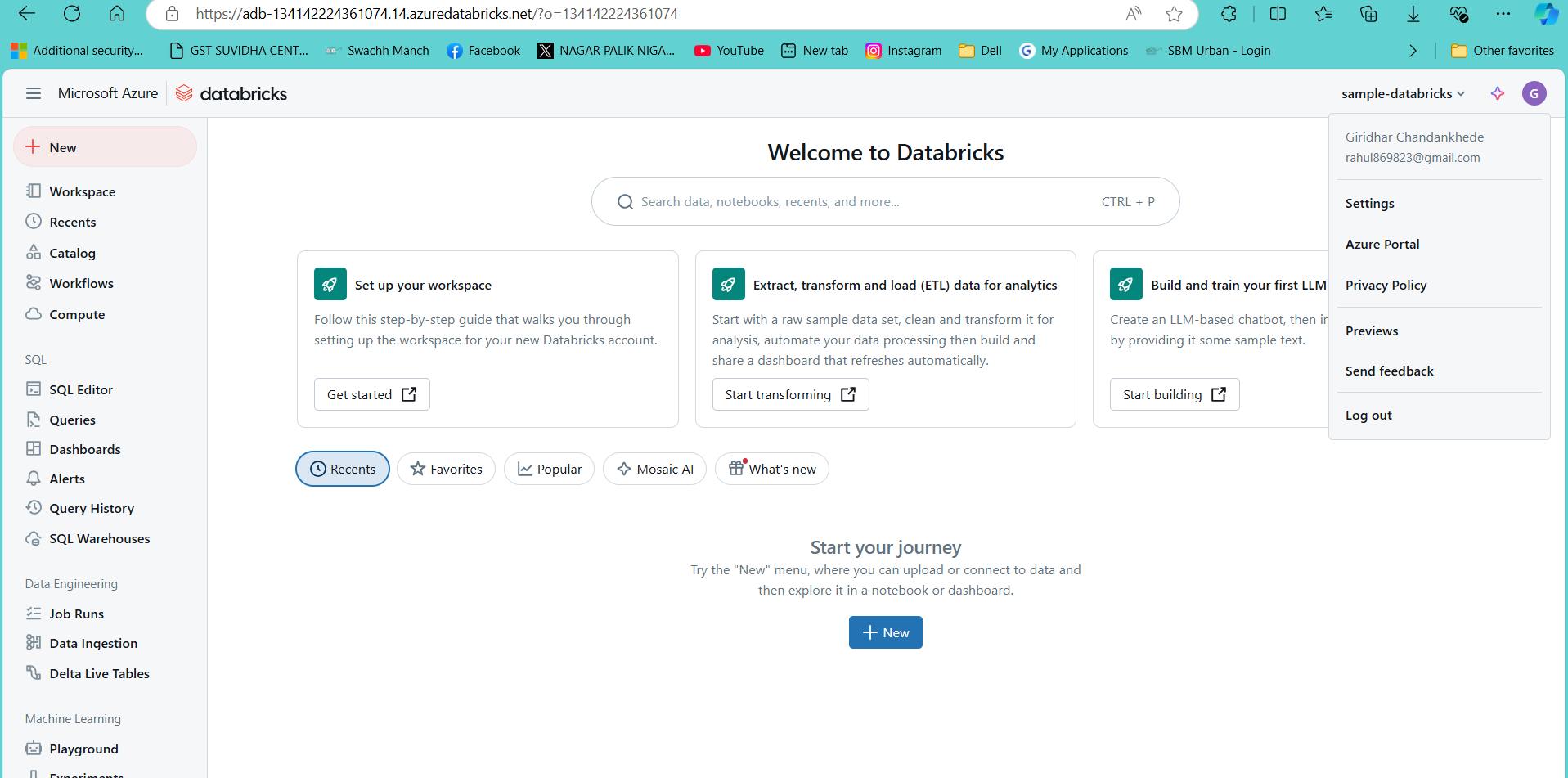Viewport: 1568px width, 778px height.
Task: Open the browser split screen icon
Action: click(1278, 14)
